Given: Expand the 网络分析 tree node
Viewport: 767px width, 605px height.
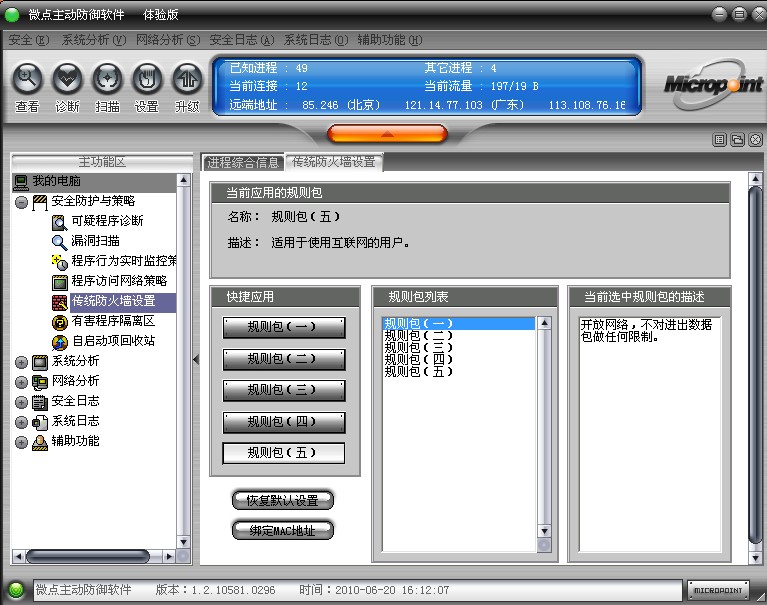Looking at the screenshot, I should pyautogui.click(x=22, y=381).
